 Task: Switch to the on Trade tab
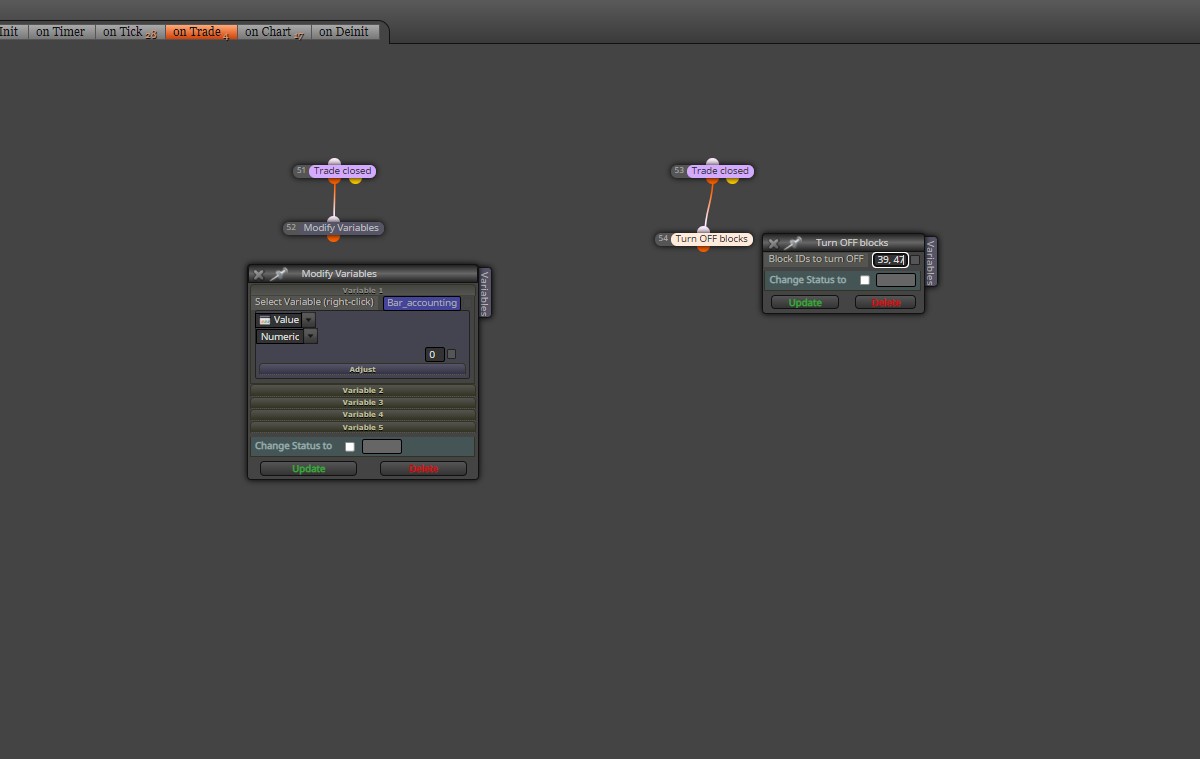click(201, 32)
